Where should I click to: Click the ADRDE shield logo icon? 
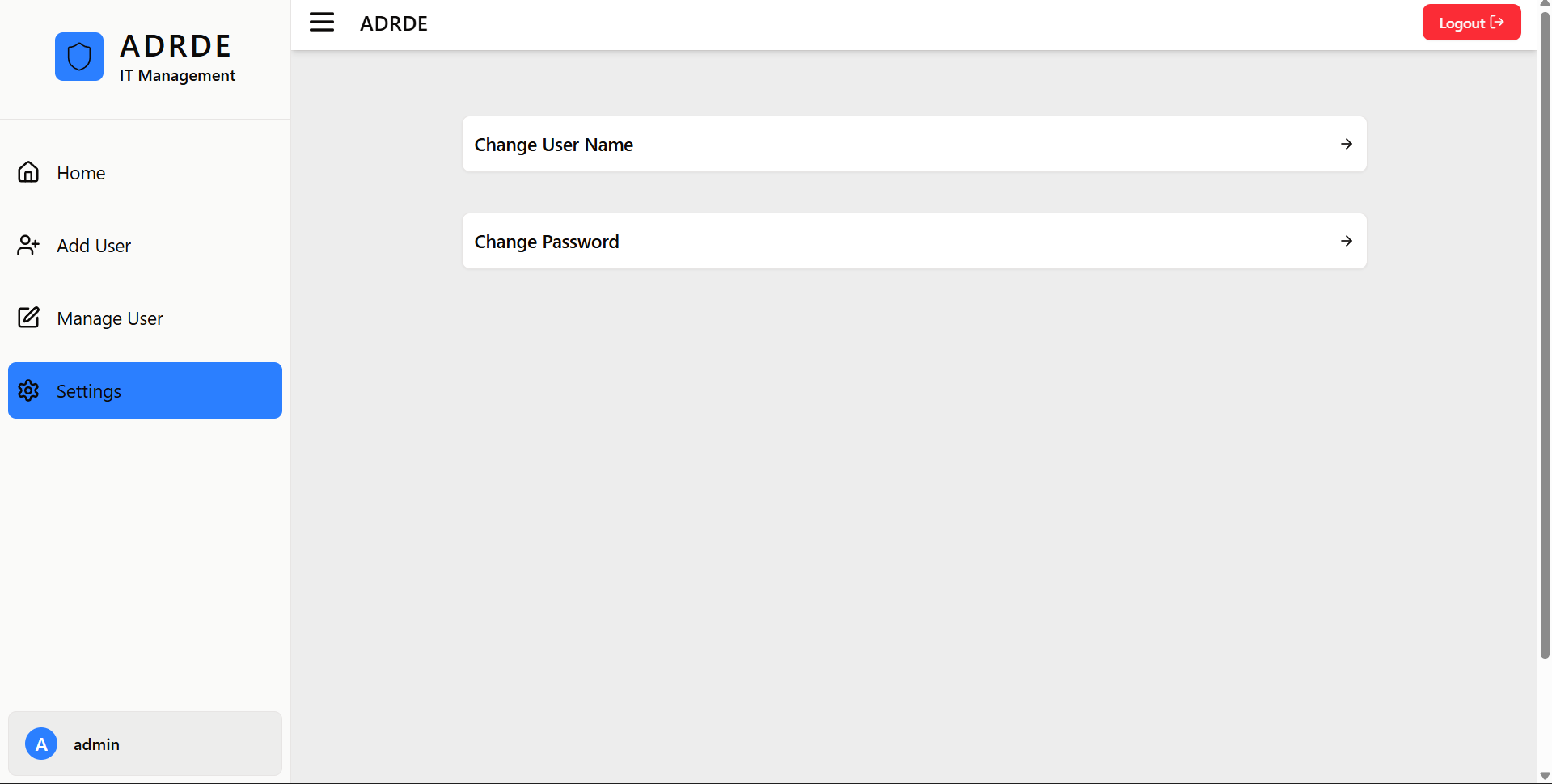coord(79,57)
